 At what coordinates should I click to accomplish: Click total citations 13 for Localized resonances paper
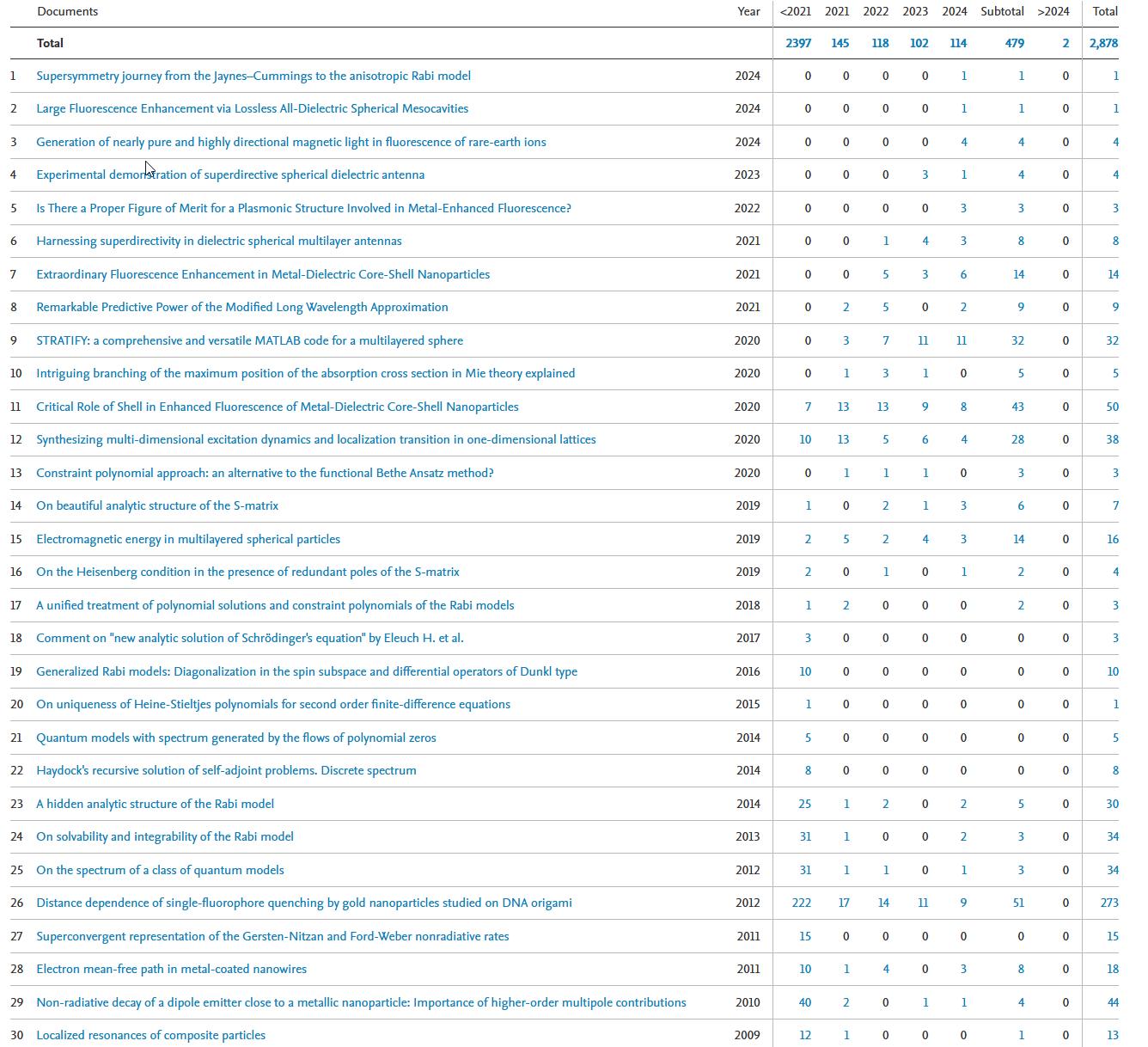click(x=1113, y=1035)
